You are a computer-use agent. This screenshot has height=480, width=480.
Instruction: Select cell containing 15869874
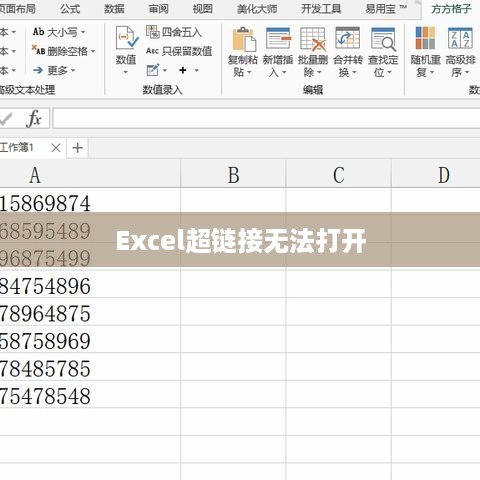(x=90, y=202)
